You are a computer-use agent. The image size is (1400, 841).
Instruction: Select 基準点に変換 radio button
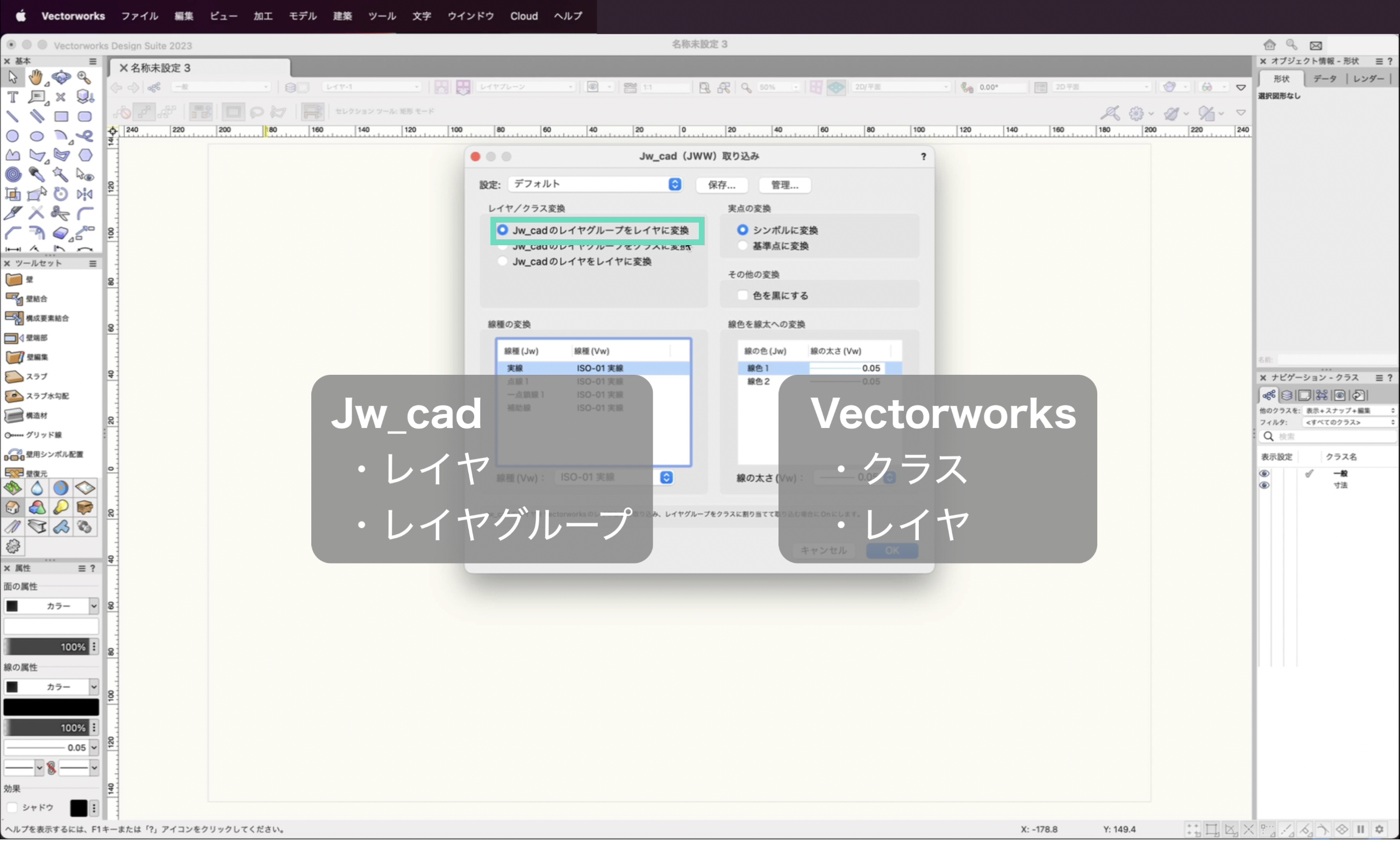point(742,246)
